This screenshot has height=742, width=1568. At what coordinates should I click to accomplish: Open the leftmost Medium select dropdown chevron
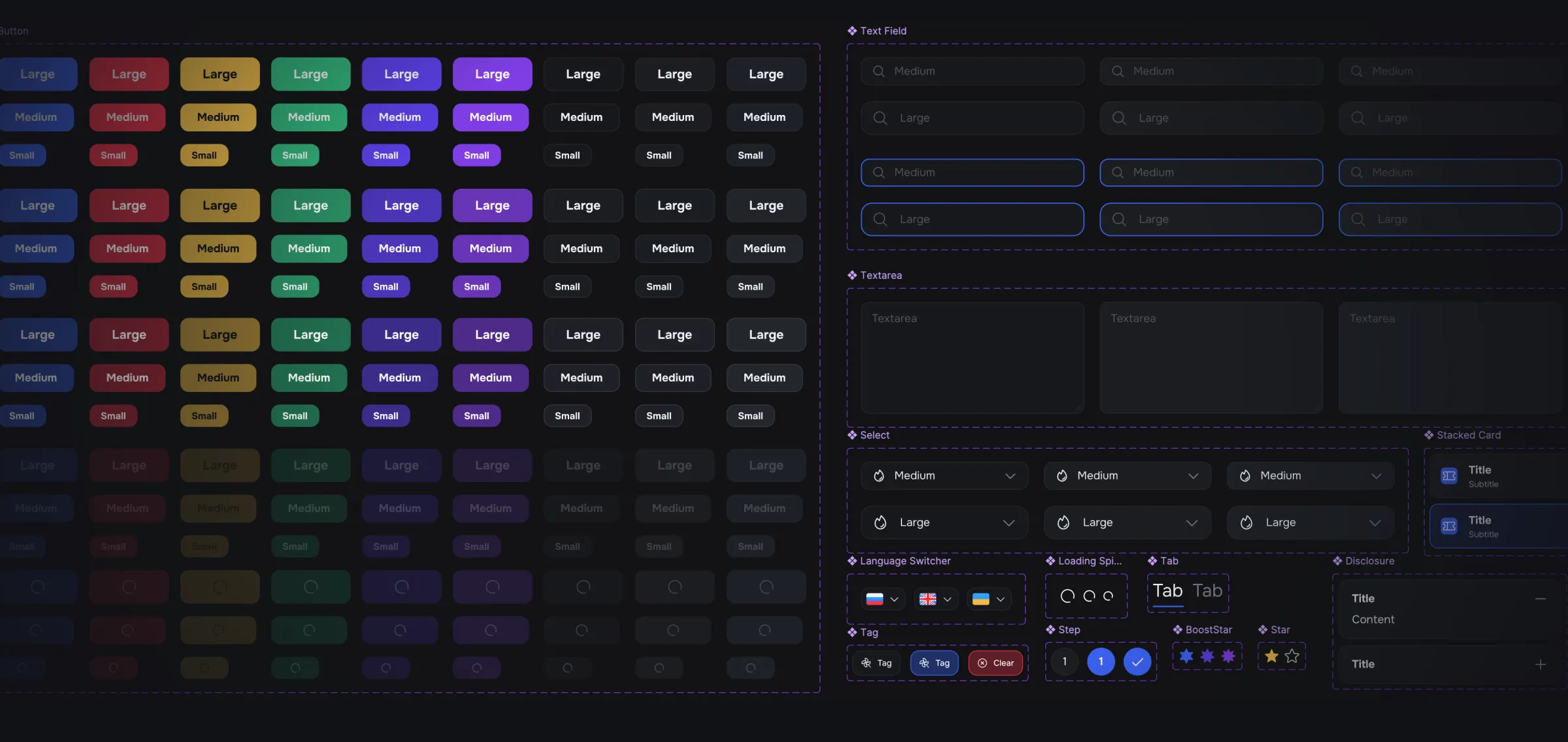pyautogui.click(x=1010, y=476)
